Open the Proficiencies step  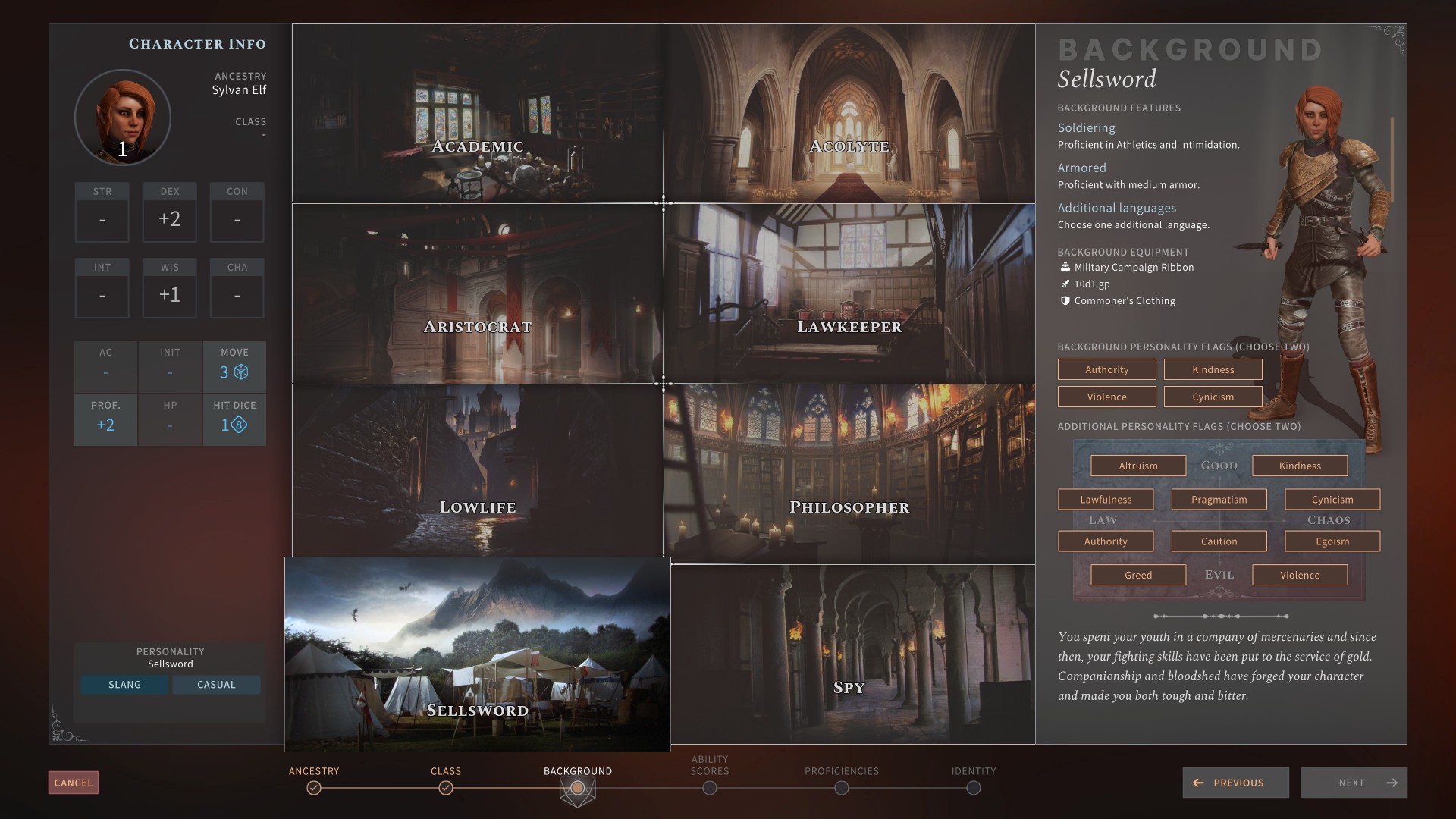(842, 789)
